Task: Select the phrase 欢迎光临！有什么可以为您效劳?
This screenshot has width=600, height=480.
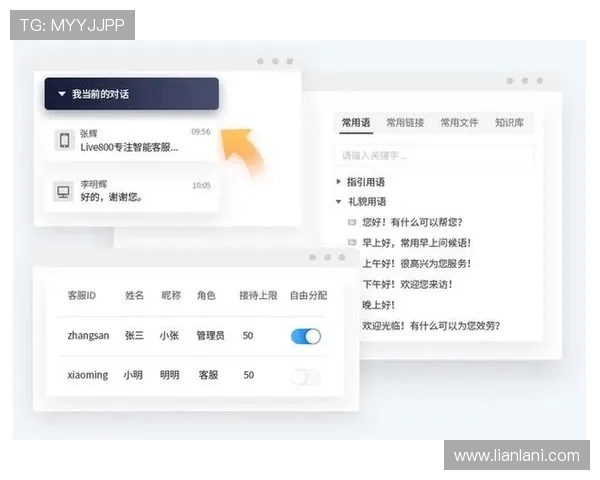Action: (431, 326)
